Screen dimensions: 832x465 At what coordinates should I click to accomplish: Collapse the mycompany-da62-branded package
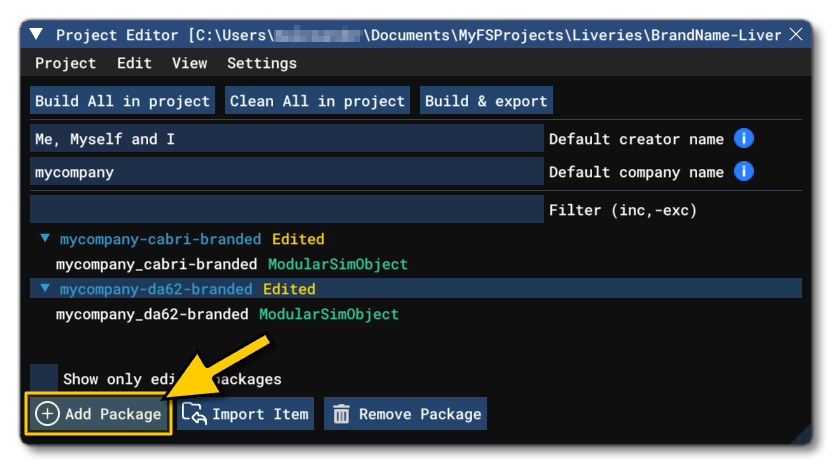pos(45,289)
